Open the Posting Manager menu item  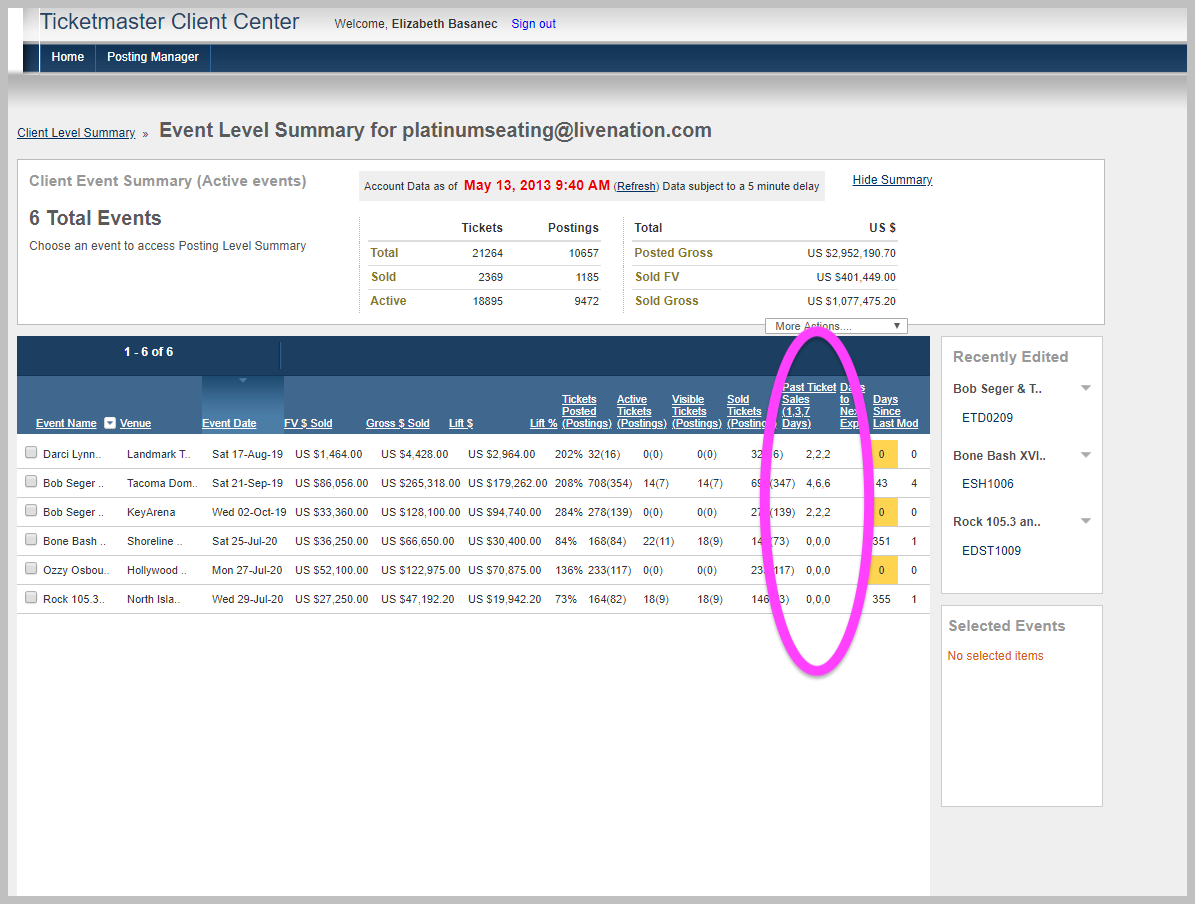pos(152,57)
